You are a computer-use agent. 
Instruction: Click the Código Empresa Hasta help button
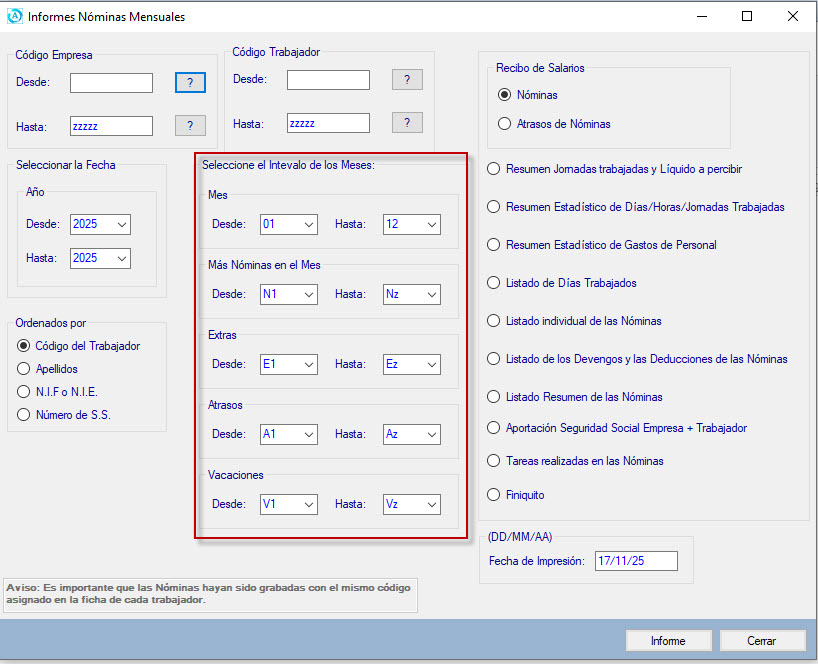point(190,125)
